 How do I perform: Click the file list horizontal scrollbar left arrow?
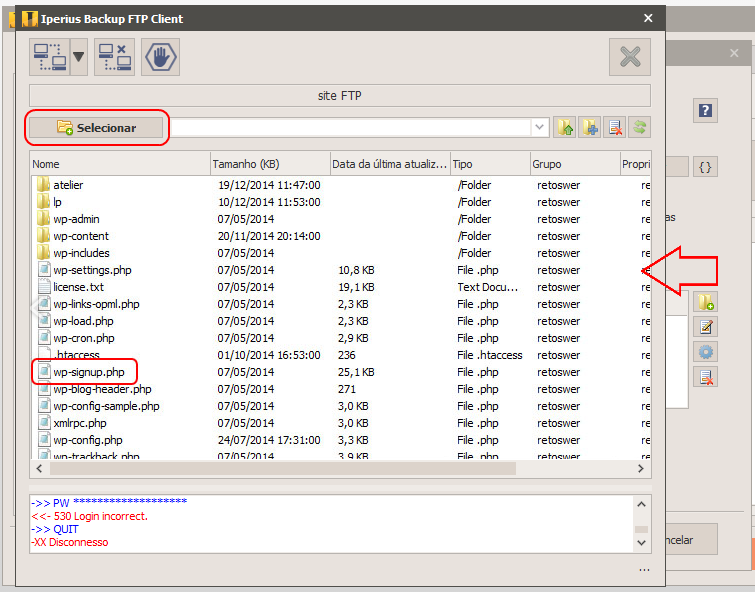[x=39, y=469]
